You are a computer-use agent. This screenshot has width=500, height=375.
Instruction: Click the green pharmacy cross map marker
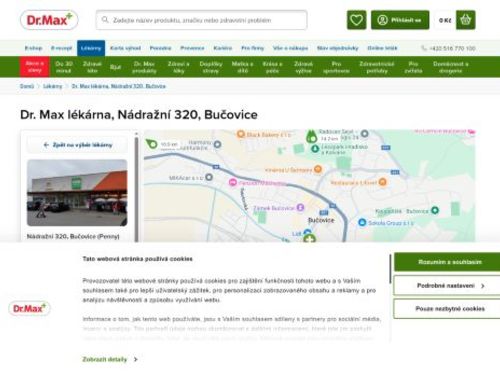309,238
